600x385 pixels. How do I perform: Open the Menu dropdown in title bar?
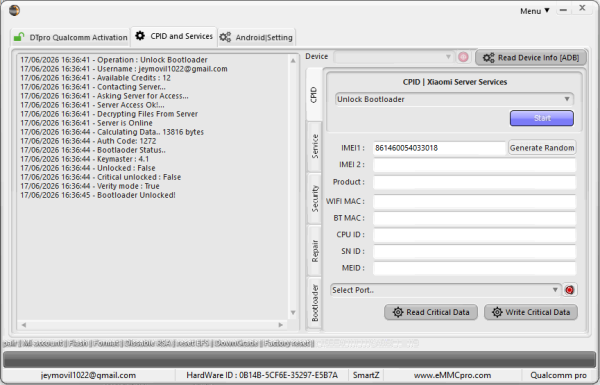point(535,11)
